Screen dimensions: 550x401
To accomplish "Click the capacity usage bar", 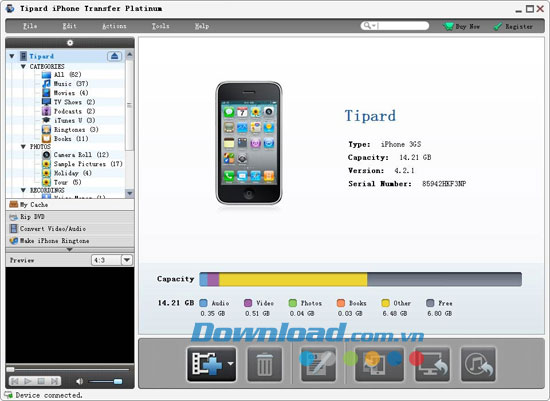I will pos(361,279).
